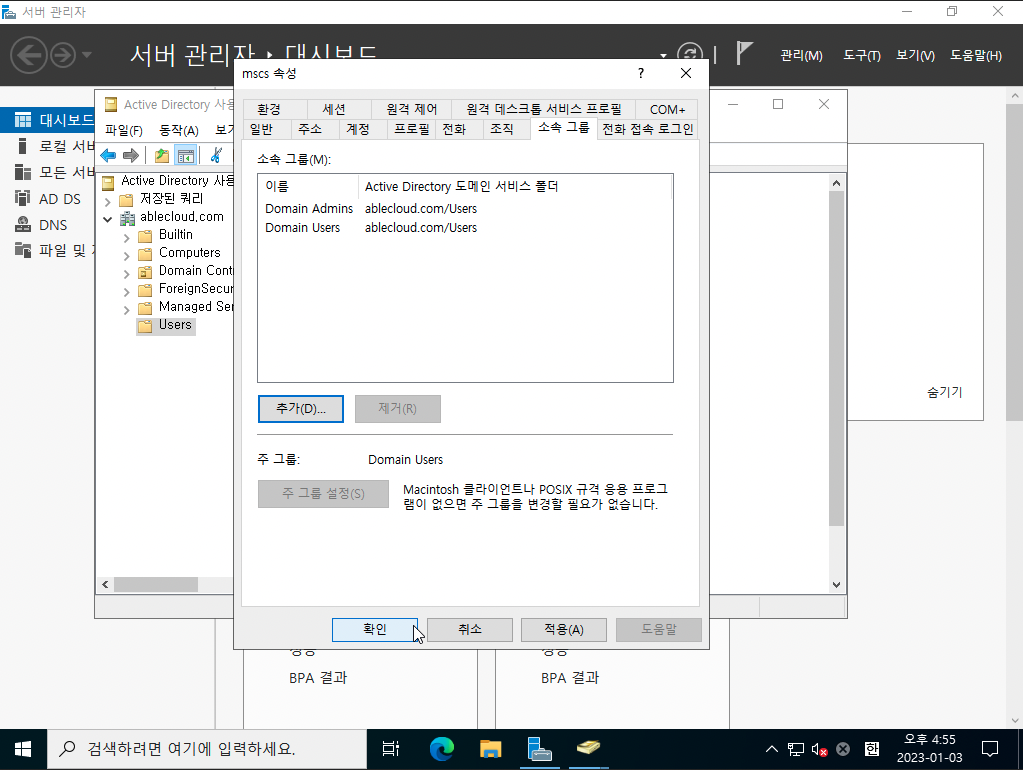Open the 관리(M) menu

[801, 55]
